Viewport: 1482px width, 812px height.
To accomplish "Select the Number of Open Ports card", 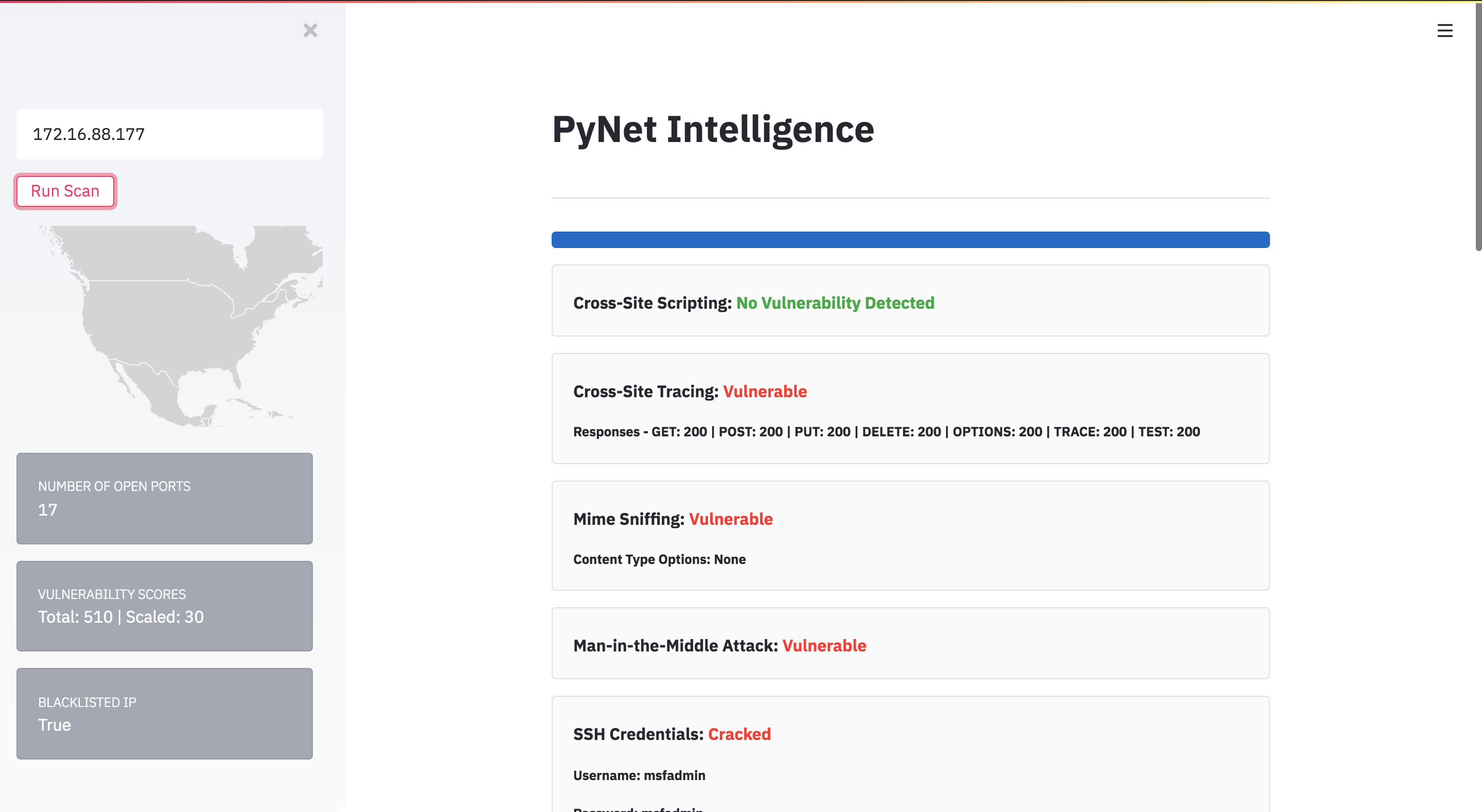I will (165, 498).
